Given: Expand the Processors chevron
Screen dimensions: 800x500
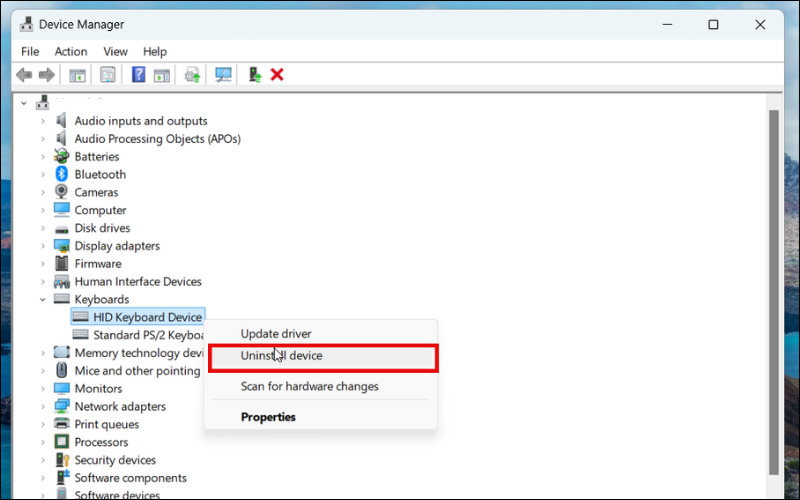Looking at the screenshot, I should coord(43,442).
